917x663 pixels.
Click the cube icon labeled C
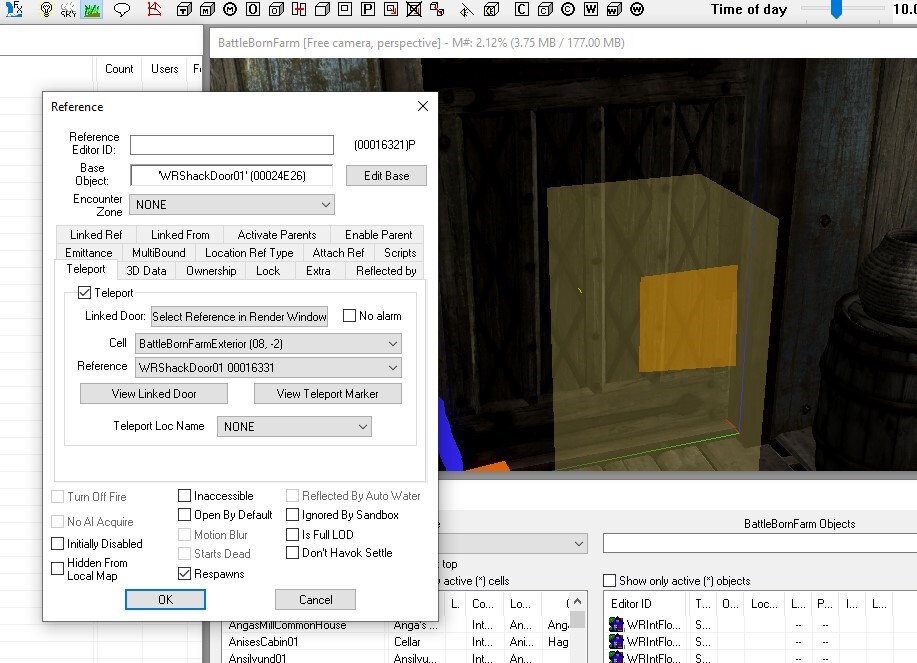click(x=545, y=9)
